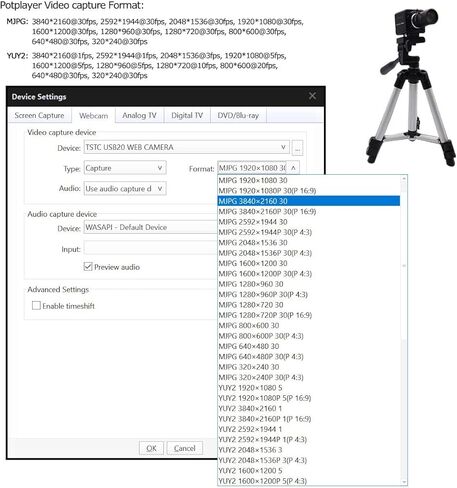Click the format list scrollbar down arrow
Screen dimensions: 457x488
(x=404, y=482)
